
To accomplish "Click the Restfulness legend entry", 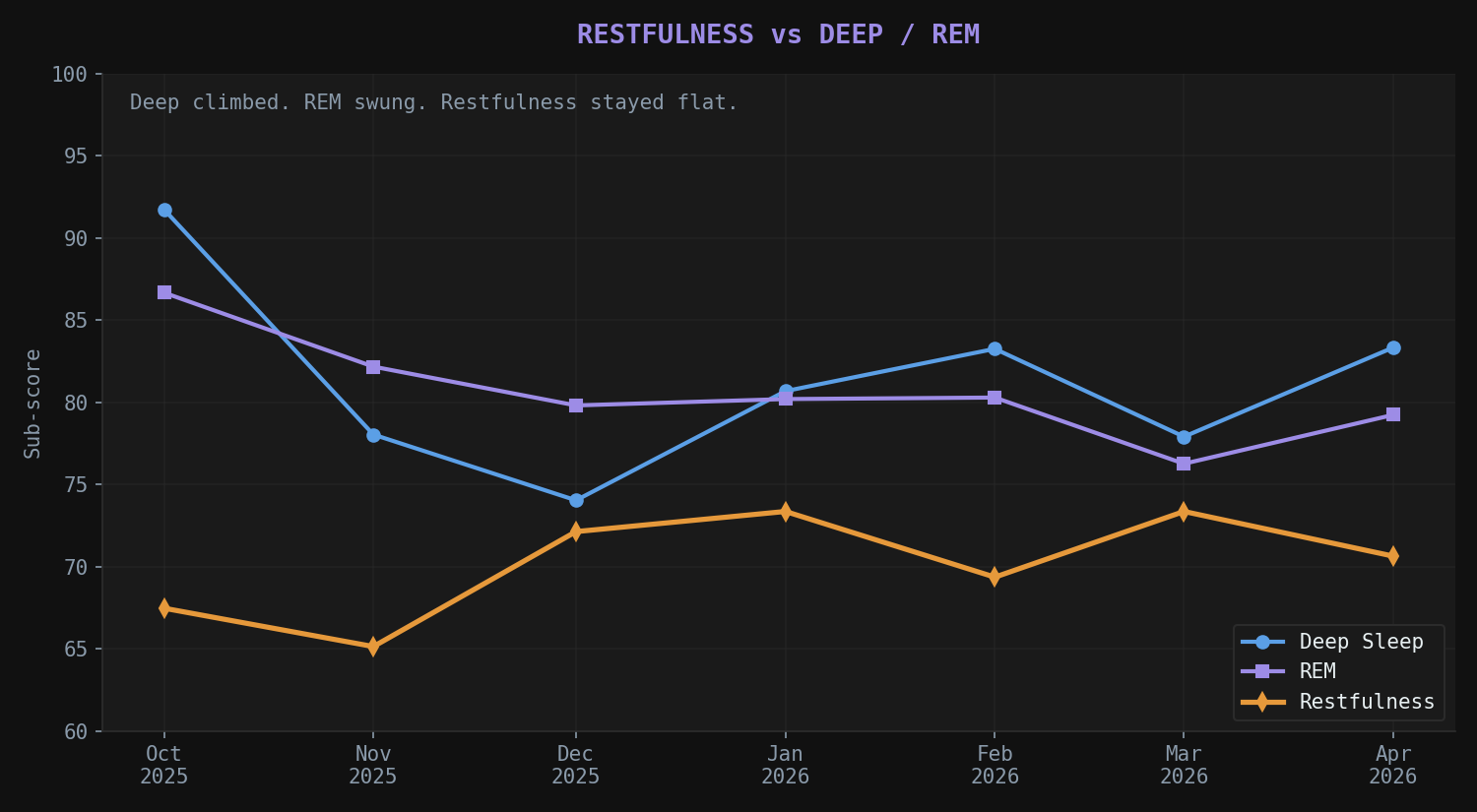I will [1338, 702].
